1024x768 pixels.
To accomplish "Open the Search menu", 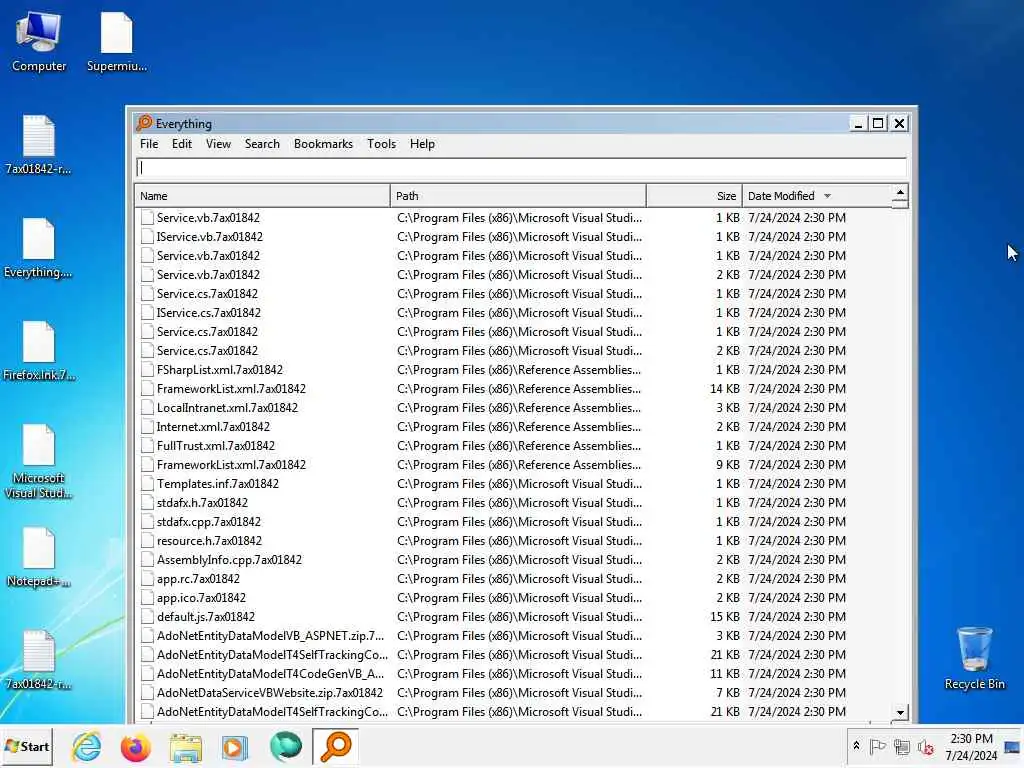I will 262,144.
